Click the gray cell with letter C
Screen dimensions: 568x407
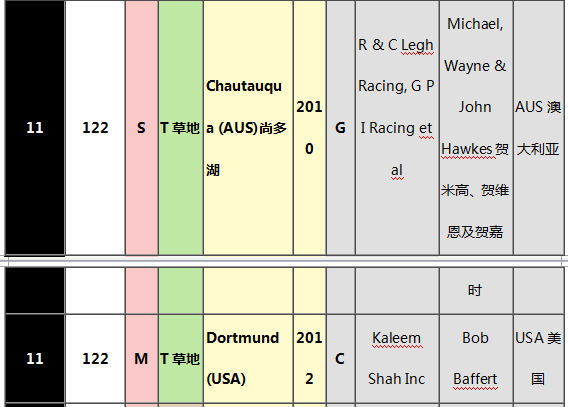(x=341, y=358)
